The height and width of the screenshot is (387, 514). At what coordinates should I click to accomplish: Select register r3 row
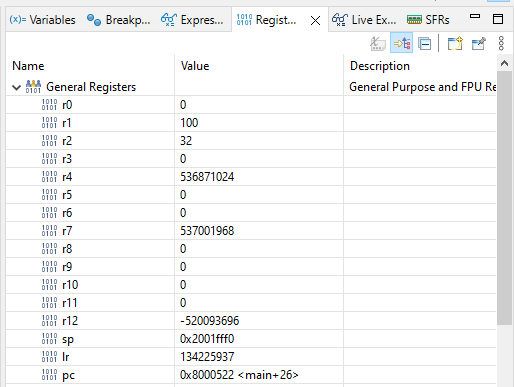click(x=251, y=159)
